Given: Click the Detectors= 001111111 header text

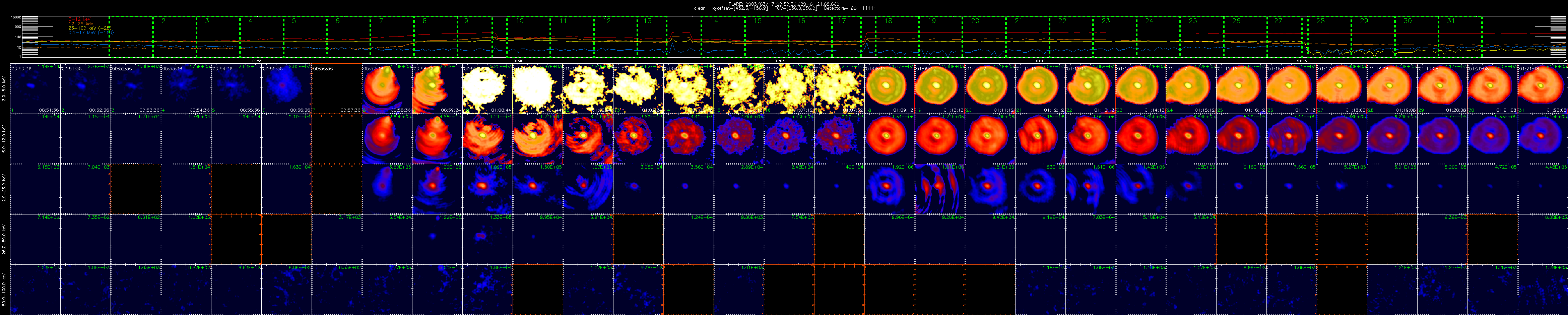Looking at the screenshot, I should [850, 8].
